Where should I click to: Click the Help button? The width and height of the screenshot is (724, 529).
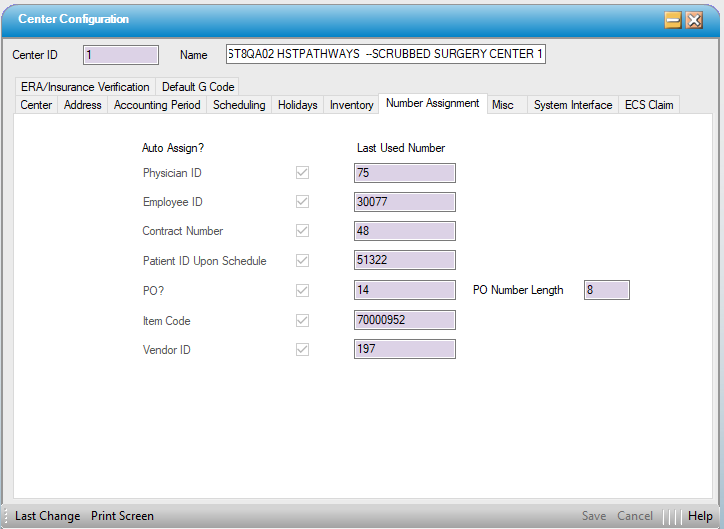point(700,516)
